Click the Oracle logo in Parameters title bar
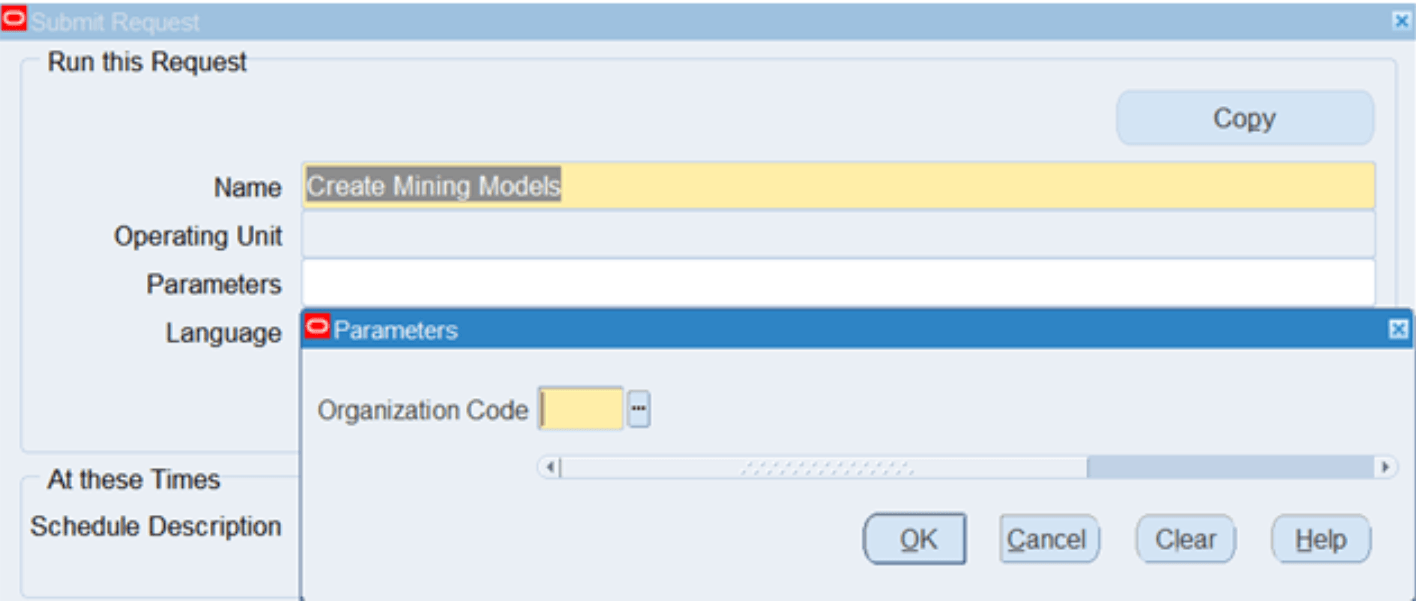This screenshot has height=606, width=1416. [318, 328]
